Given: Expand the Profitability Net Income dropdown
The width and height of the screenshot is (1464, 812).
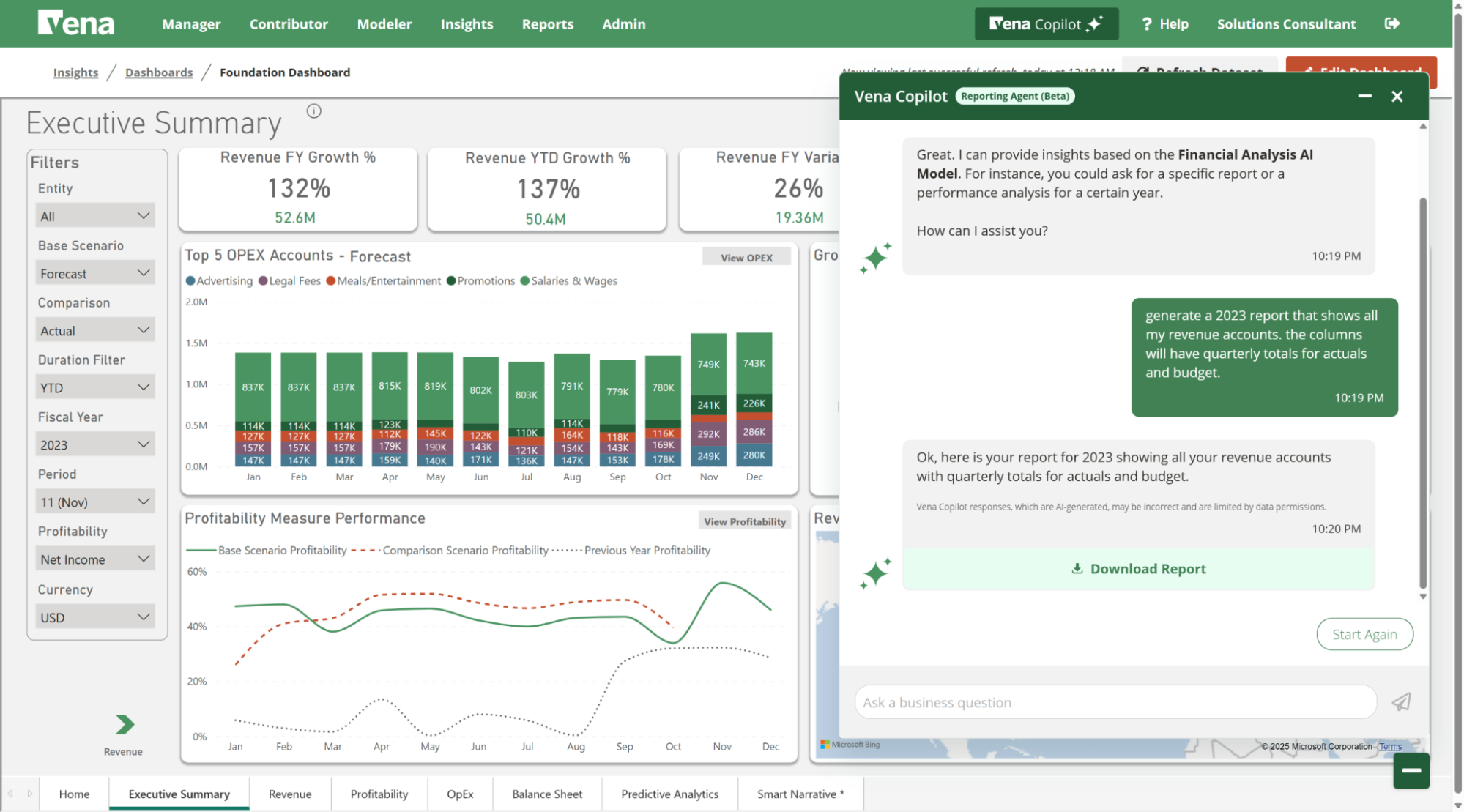Looking at the screenshot, I should click(95, 559).
